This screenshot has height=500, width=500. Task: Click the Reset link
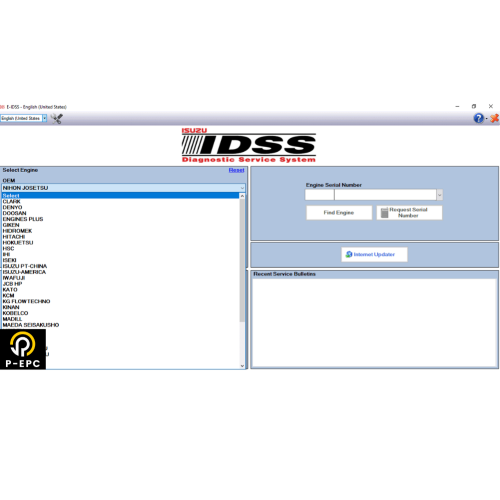[236, 170]
